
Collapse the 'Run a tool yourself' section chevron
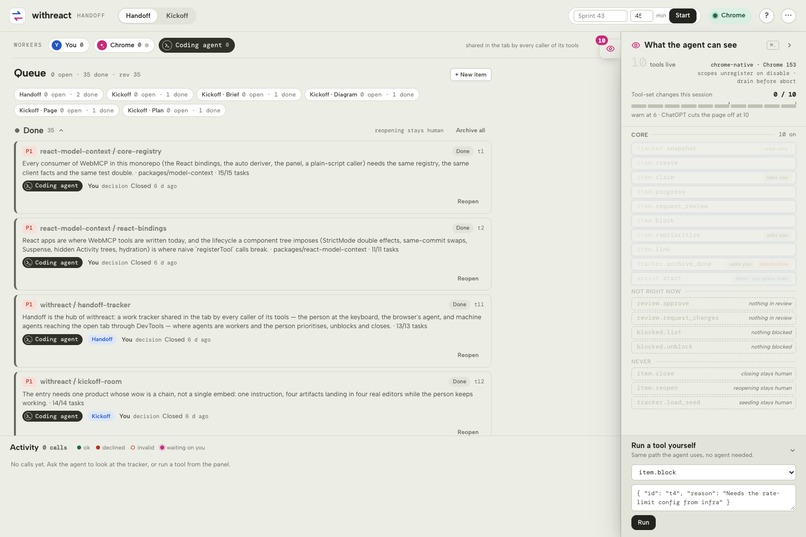[792, 450]
